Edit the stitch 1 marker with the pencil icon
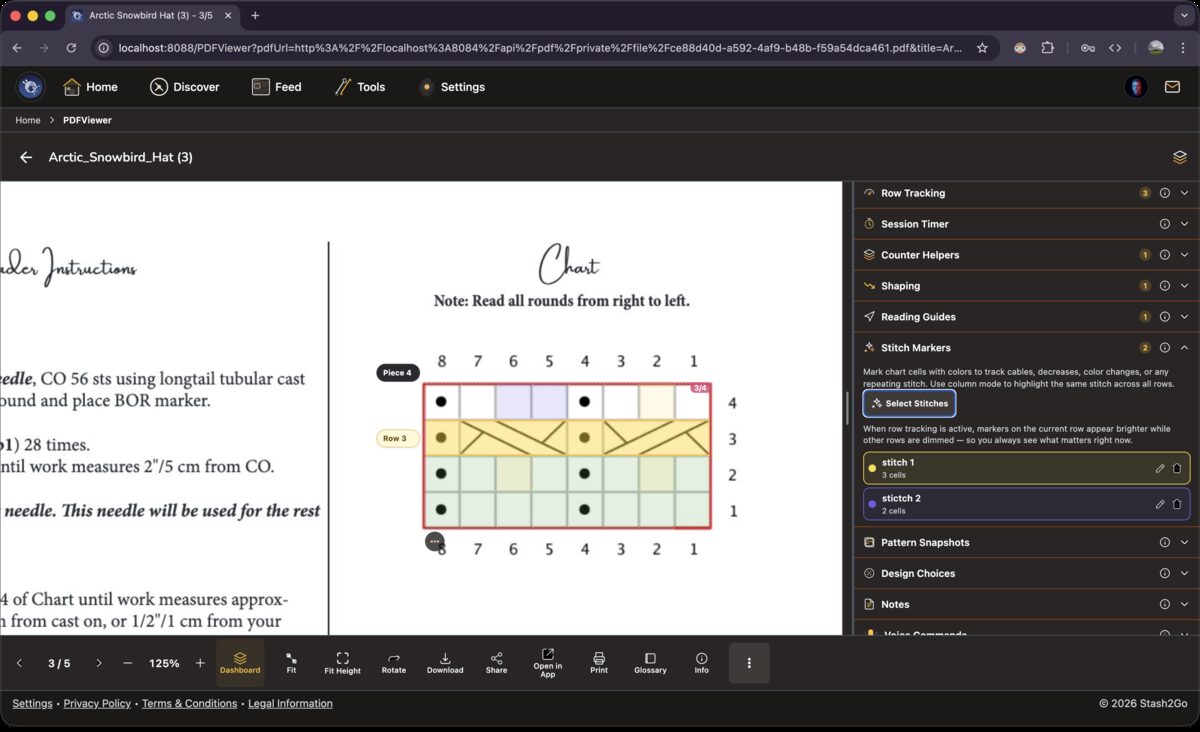Viewport: 1200px width, 732px height. click(x=1160, y=468)
